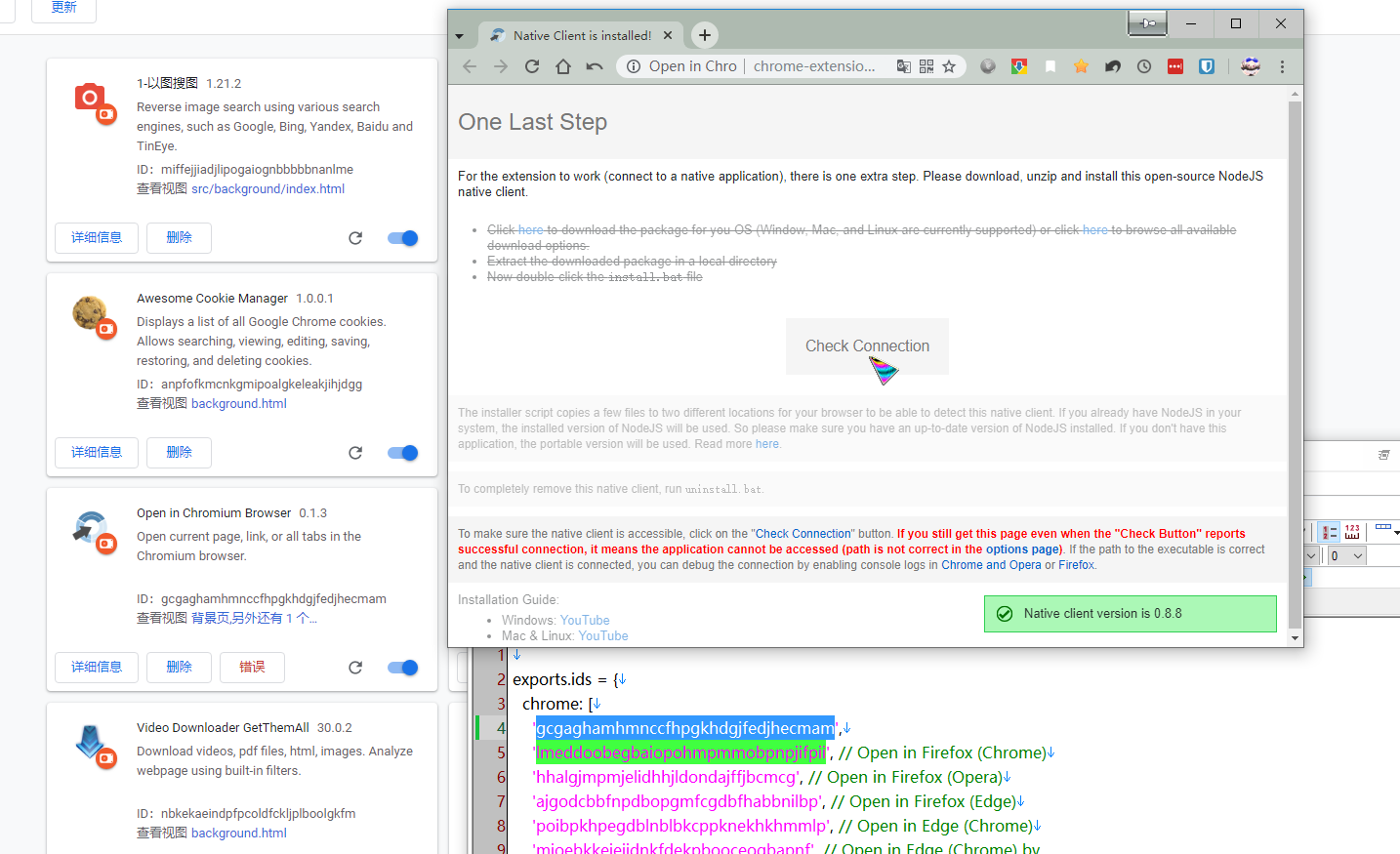This screenshot has width=1400, height=854.
Task: Click 删除 for Awesome Cookie Manager
Action: (x=179, y=453)
